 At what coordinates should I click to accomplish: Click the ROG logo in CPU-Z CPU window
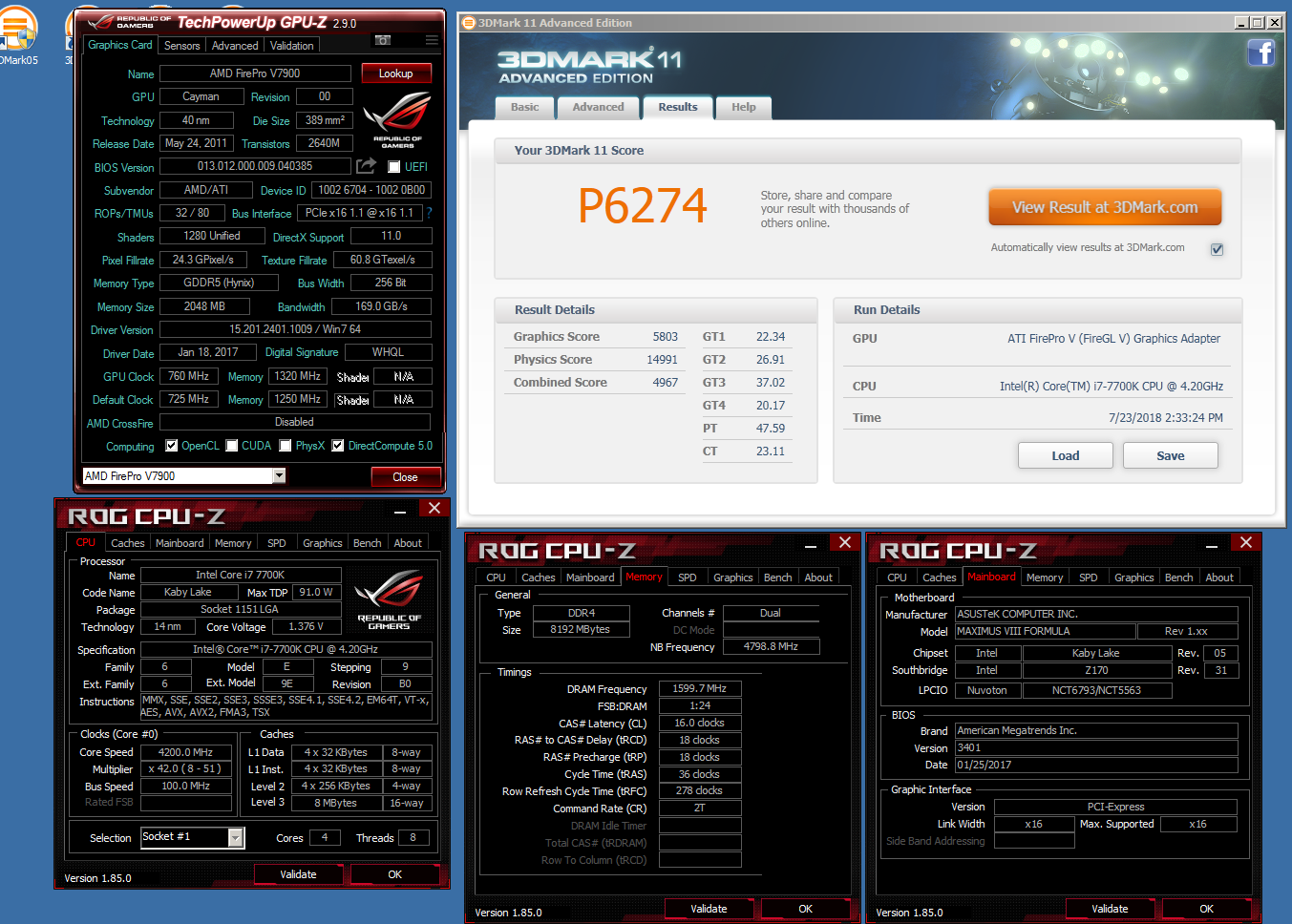(390, 599)
